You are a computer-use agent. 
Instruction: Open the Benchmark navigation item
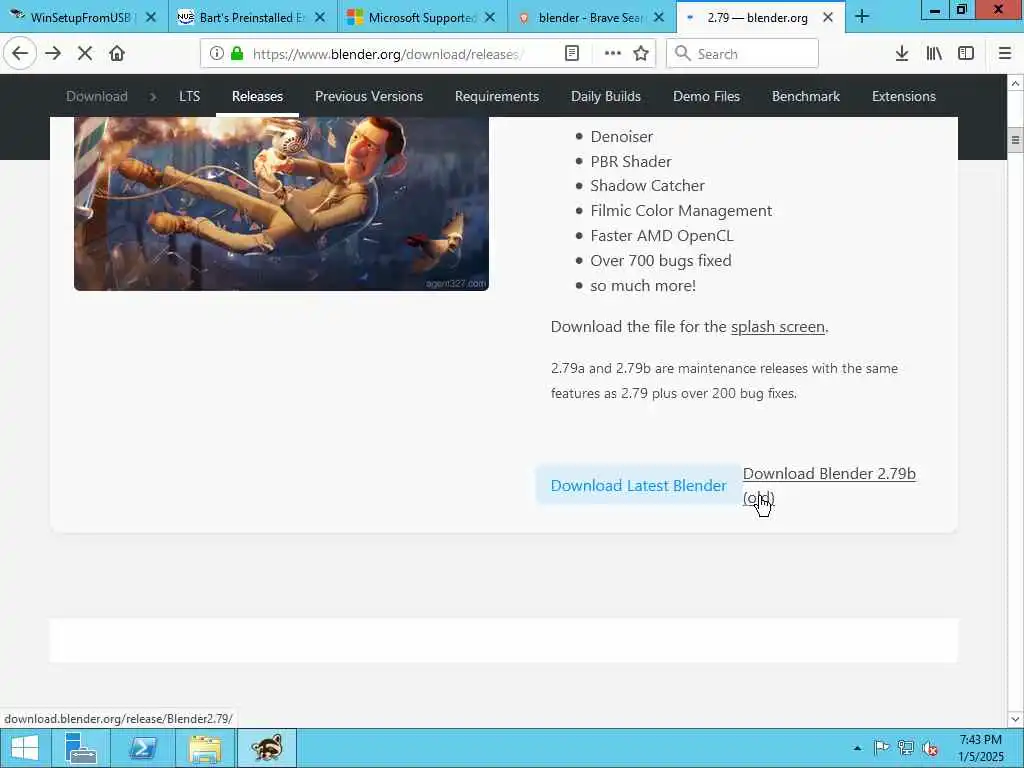[806, 96]
